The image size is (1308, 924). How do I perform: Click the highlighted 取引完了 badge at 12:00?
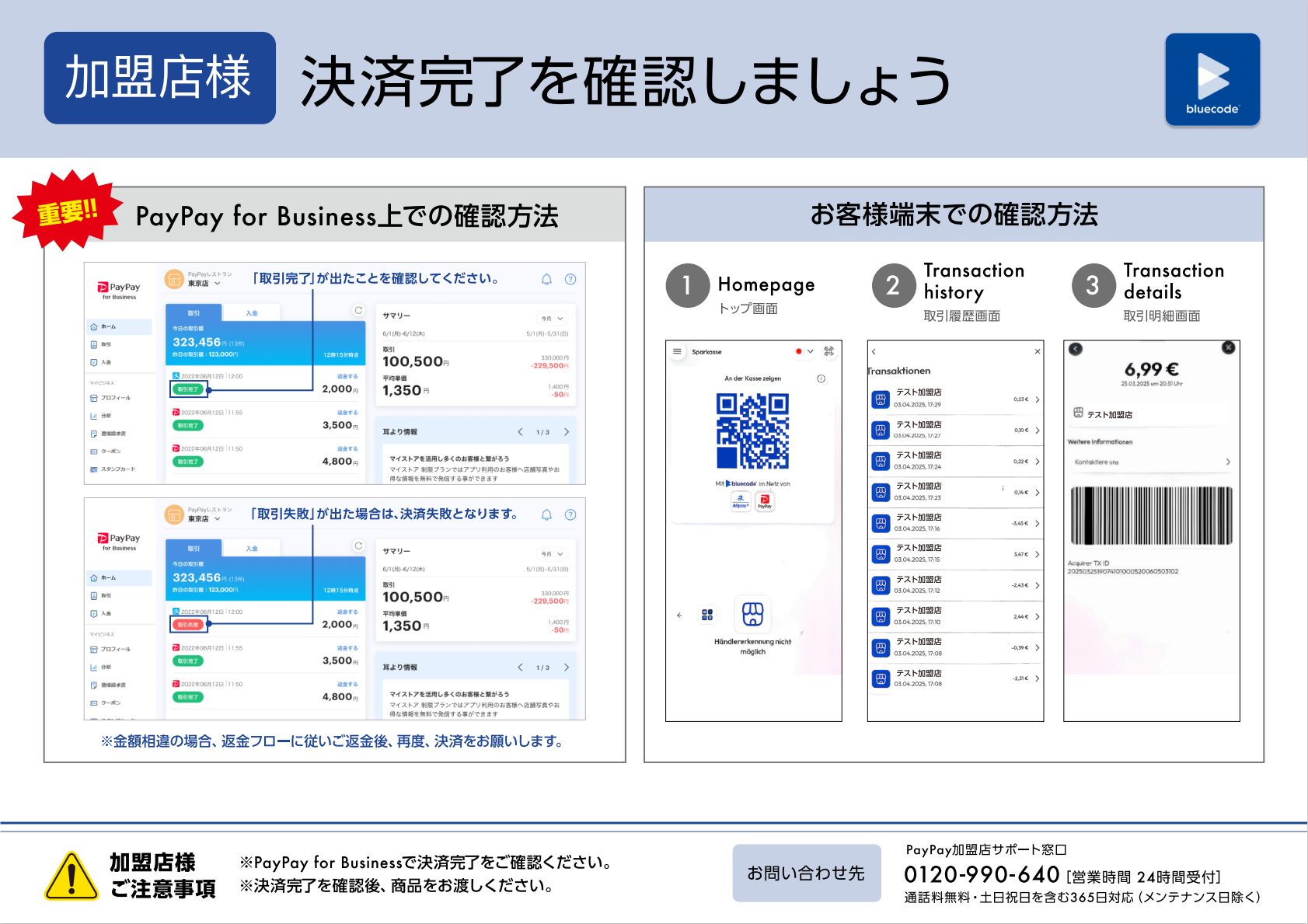pyautogui.click(x=188, y=389)
